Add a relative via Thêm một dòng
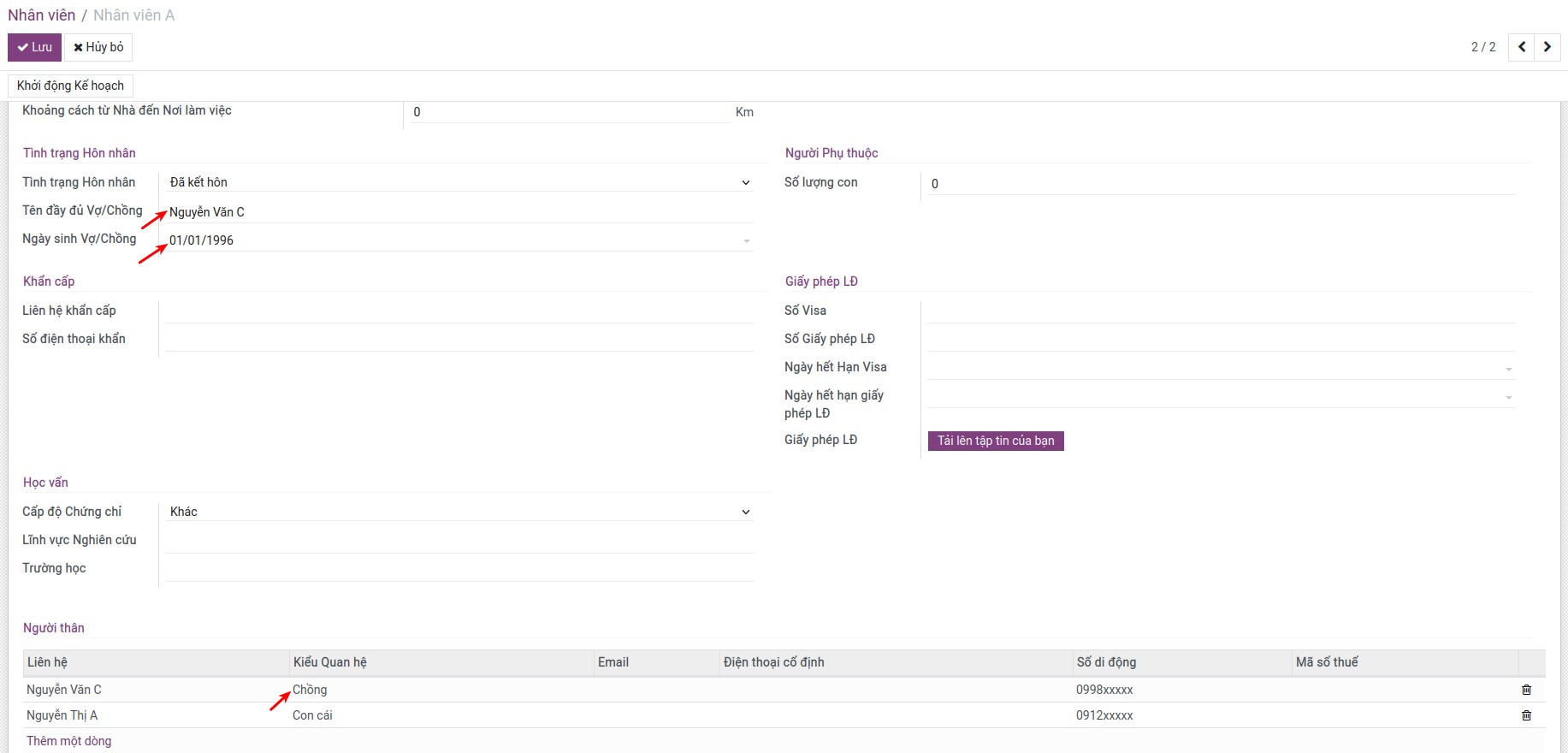This screenshot has width=1568, height=753. [68, 741]
